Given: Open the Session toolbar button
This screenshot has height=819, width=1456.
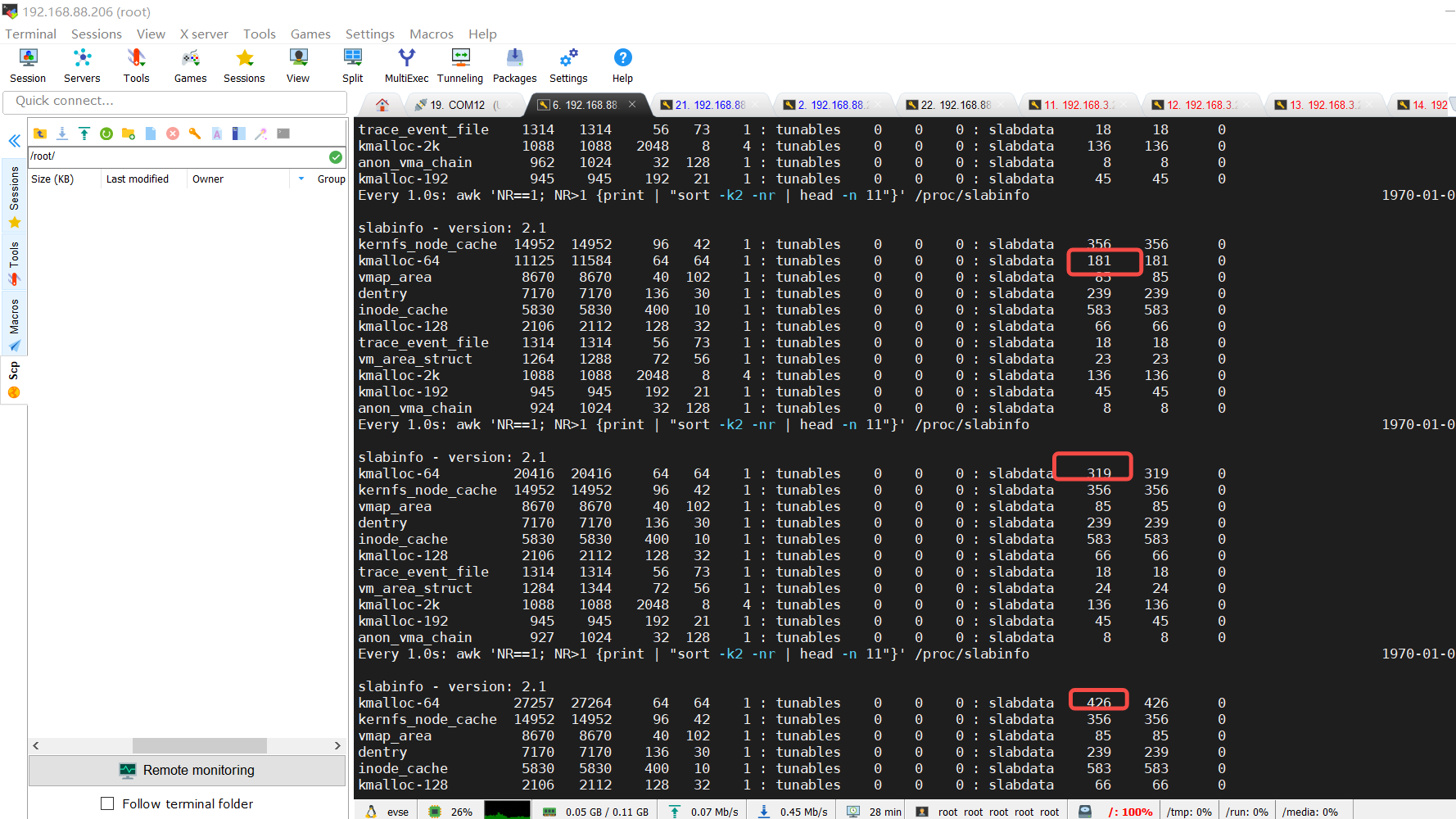Looking at the screenshot, I should pyautogui.click(x=28, y=66).
